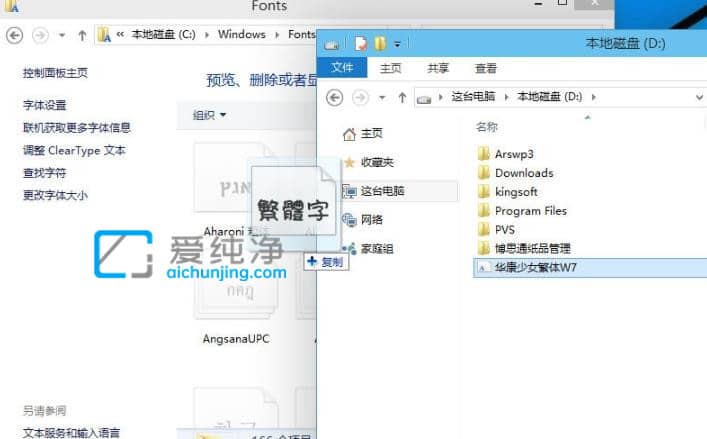Expand the arrow after 这台电脑 in address bar

coord(506,97)
